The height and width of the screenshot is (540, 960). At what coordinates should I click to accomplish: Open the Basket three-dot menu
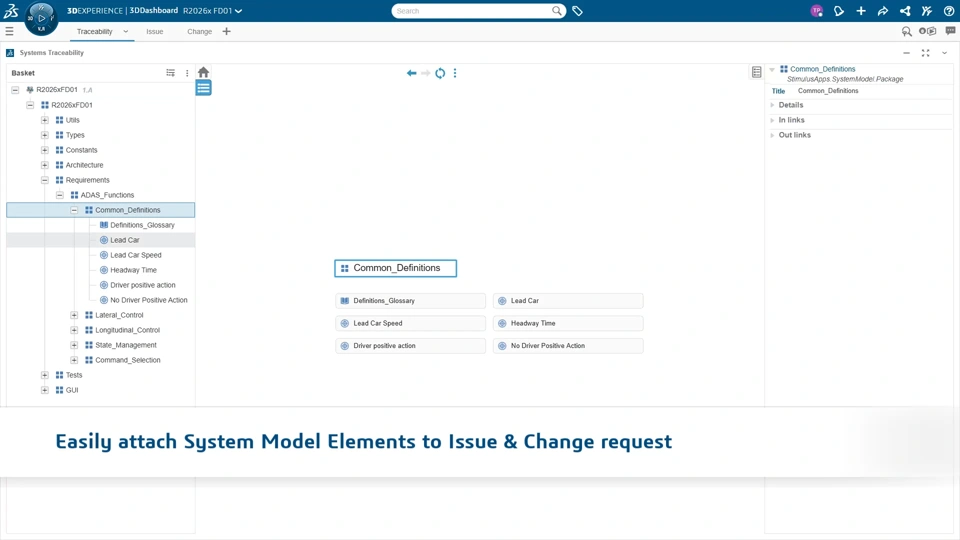pos(187,73)
